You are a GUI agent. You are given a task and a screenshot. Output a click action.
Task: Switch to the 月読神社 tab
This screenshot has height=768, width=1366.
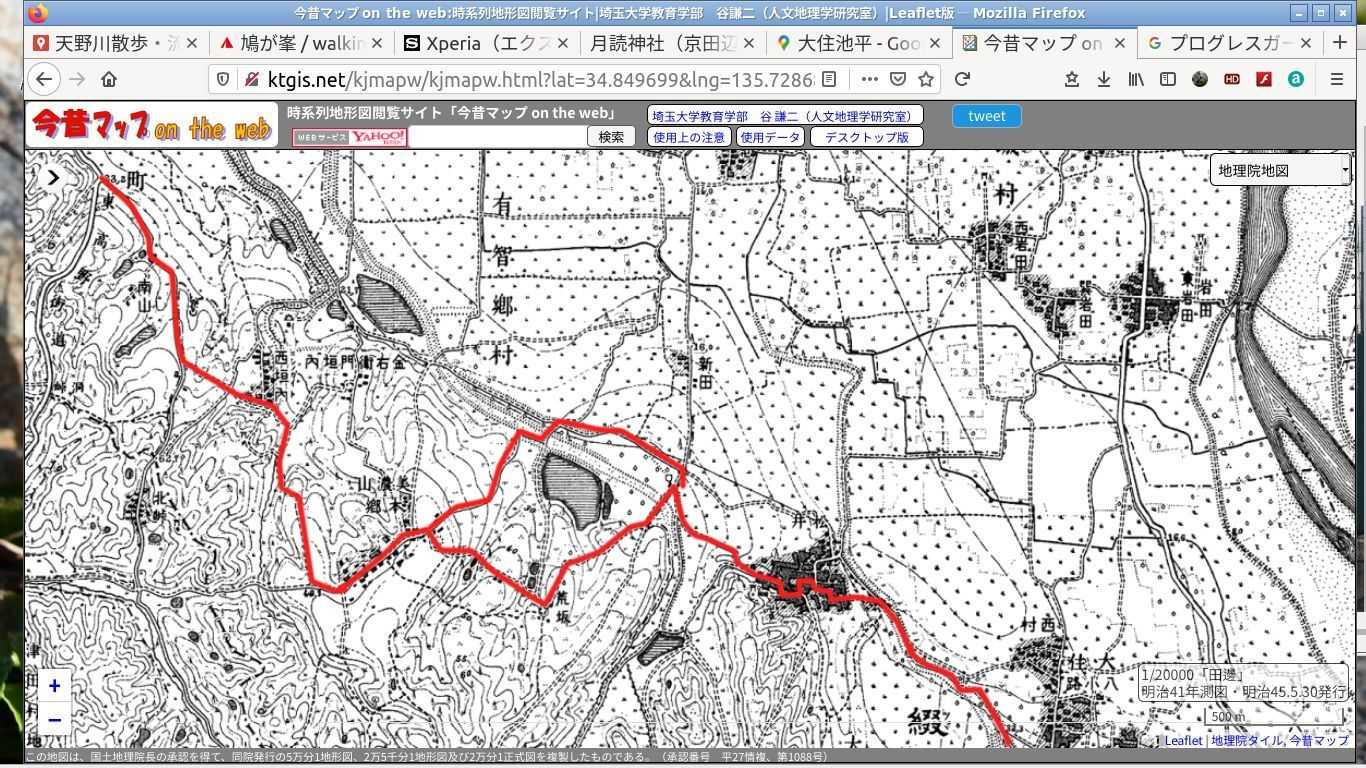670,43
